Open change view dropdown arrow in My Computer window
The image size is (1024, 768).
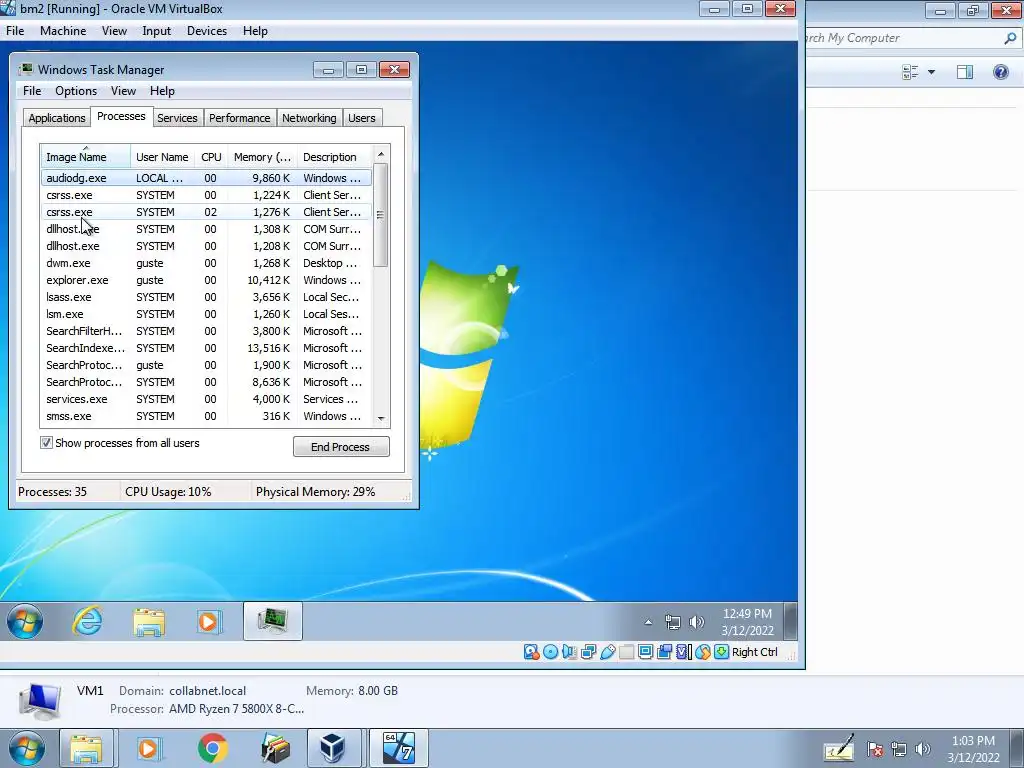tap(931, 72)
